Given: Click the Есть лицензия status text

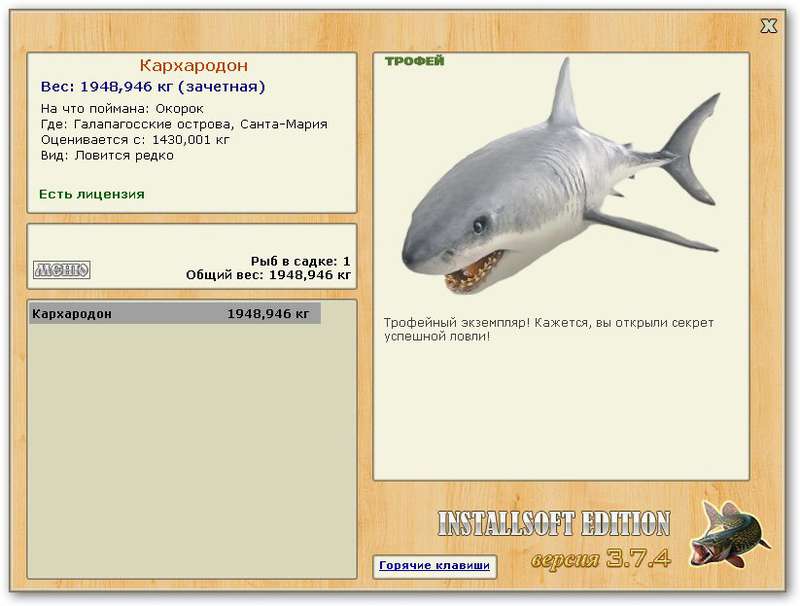Looking at the screenshot, I should coord(92,194).
